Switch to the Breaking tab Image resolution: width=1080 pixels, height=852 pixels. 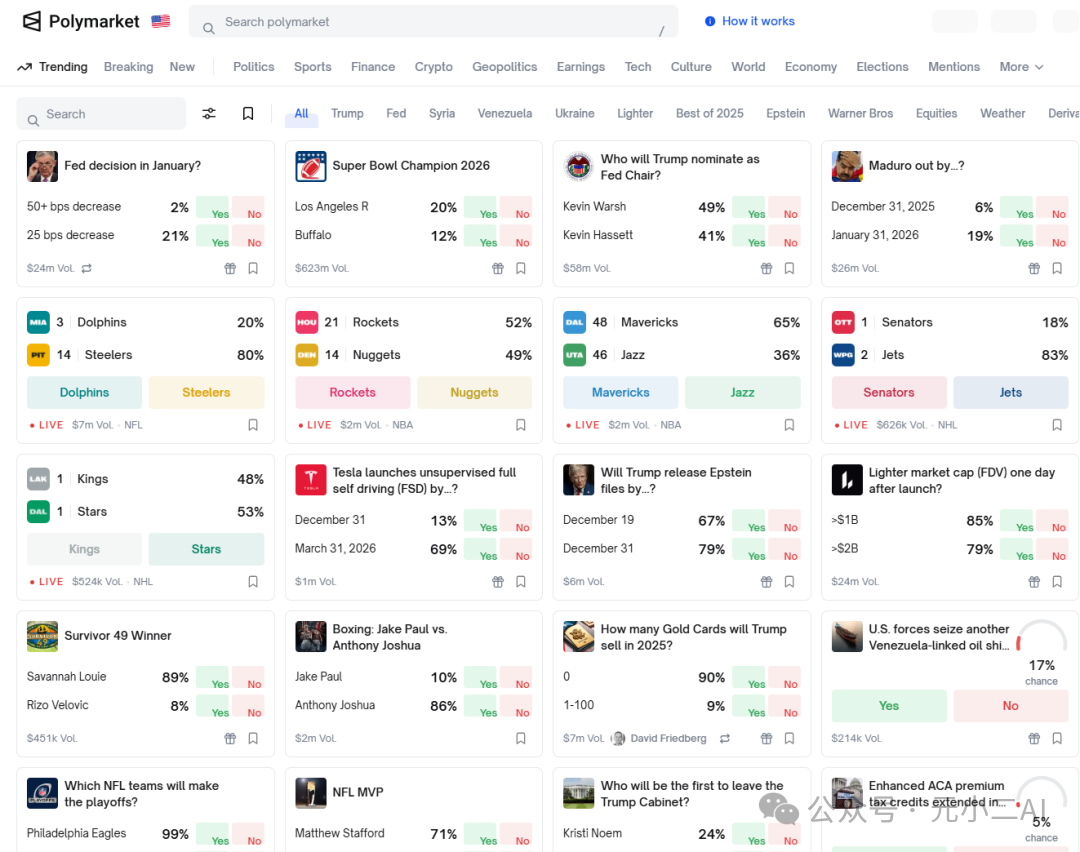pyautogui.click(x=128, y=67)
